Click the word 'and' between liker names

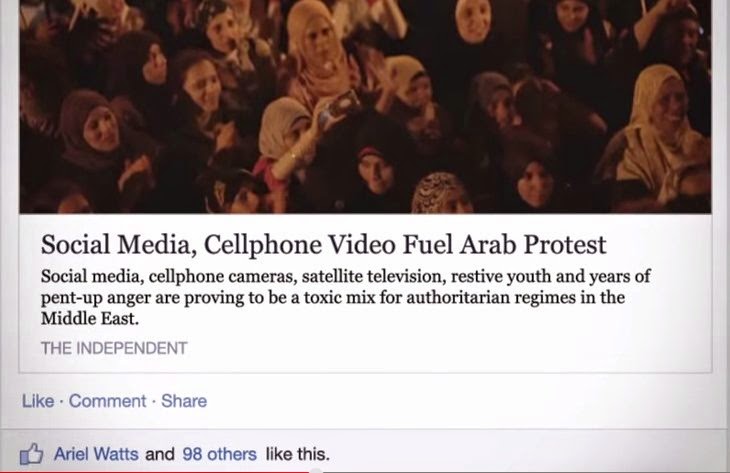click(x=160, y=454)
